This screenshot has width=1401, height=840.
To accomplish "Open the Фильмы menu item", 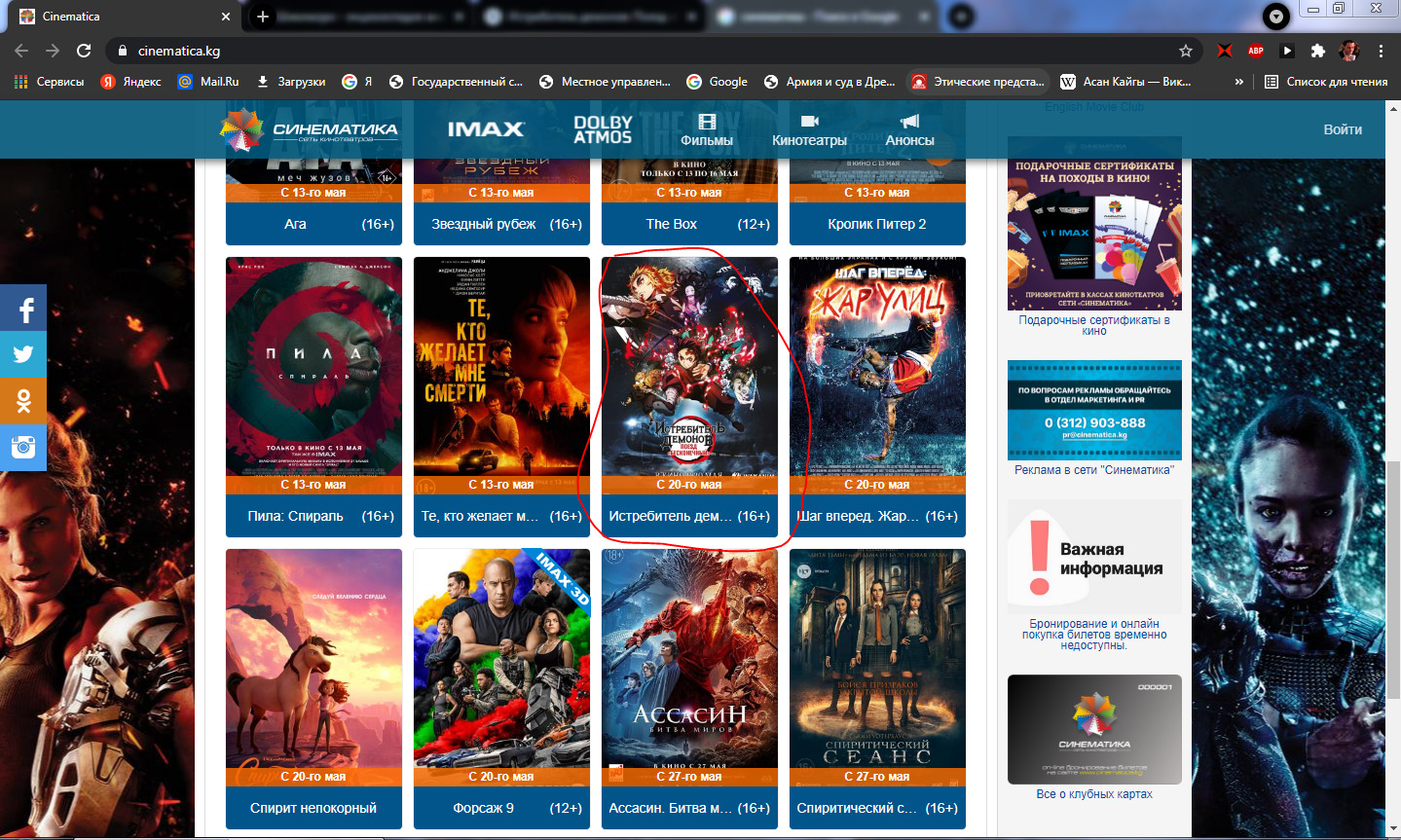I will point(707,130).
